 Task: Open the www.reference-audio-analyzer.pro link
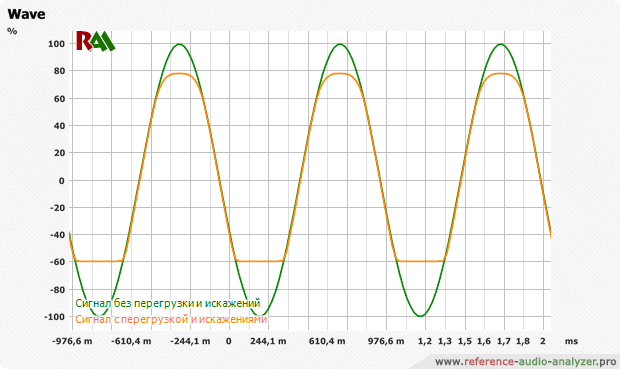pyautogui.click(x=525, y=361)
